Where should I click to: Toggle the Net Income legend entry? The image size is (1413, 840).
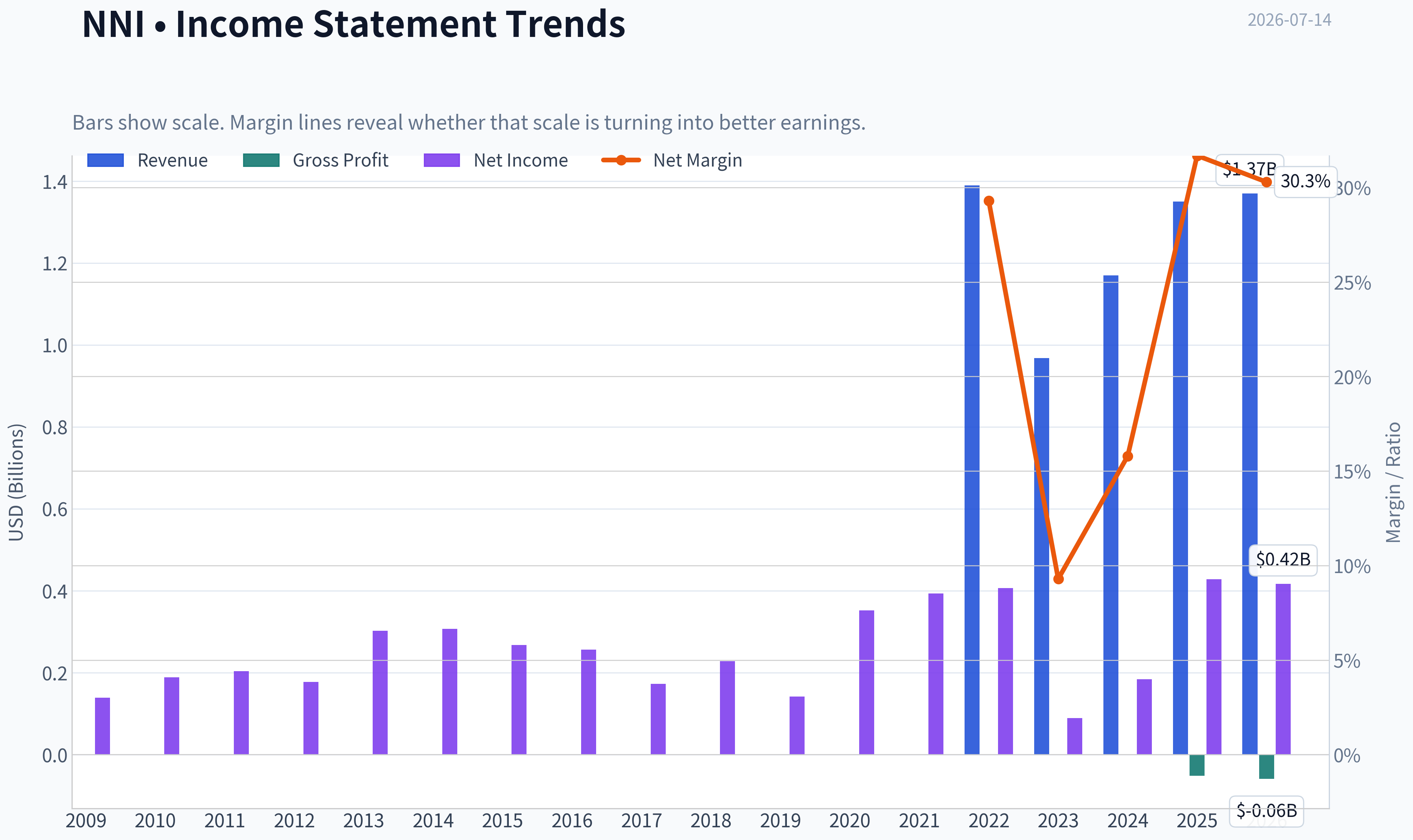pos(496,160)
